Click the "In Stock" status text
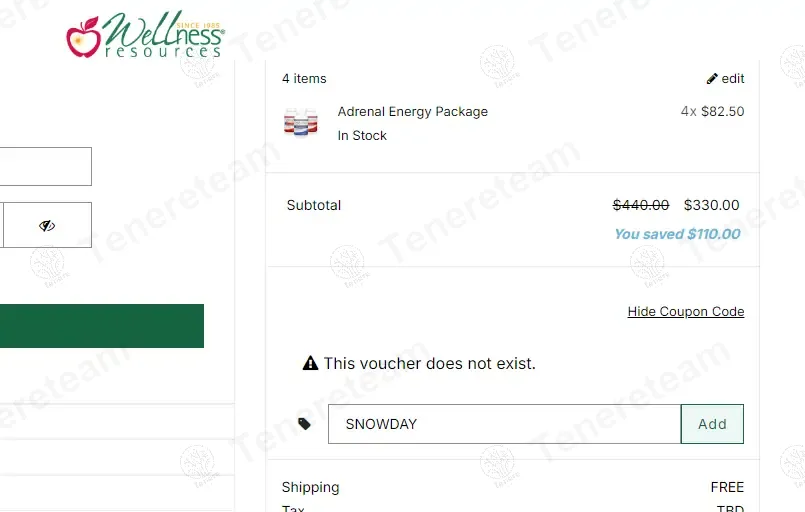 362,135
